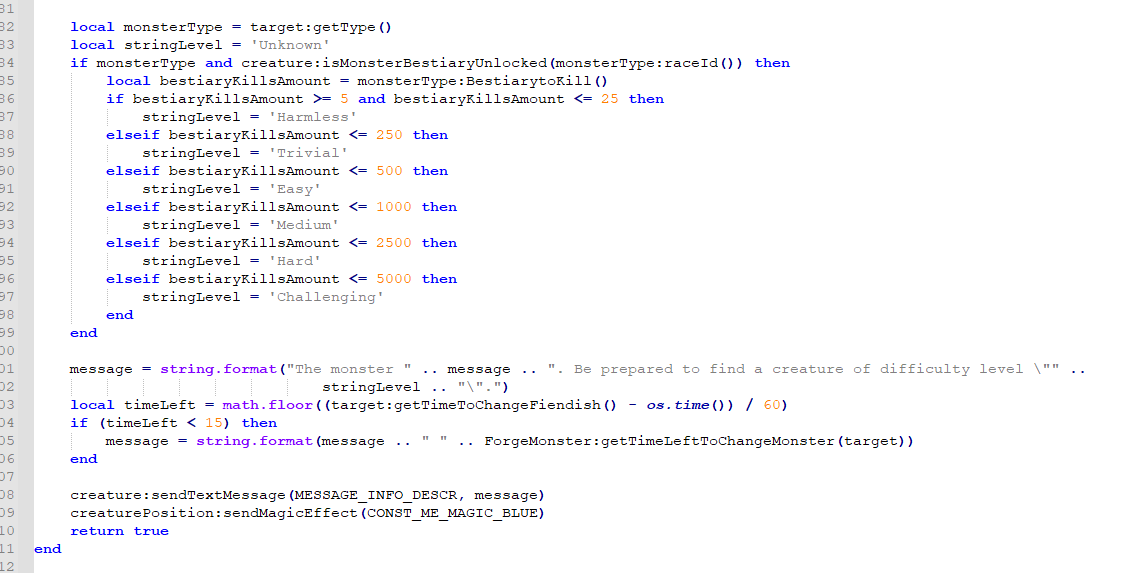The height and width of the screenshot is (573, 1128).
Task: Click getTimeToChangeFiendish() method call
Action: pos(510,405)
